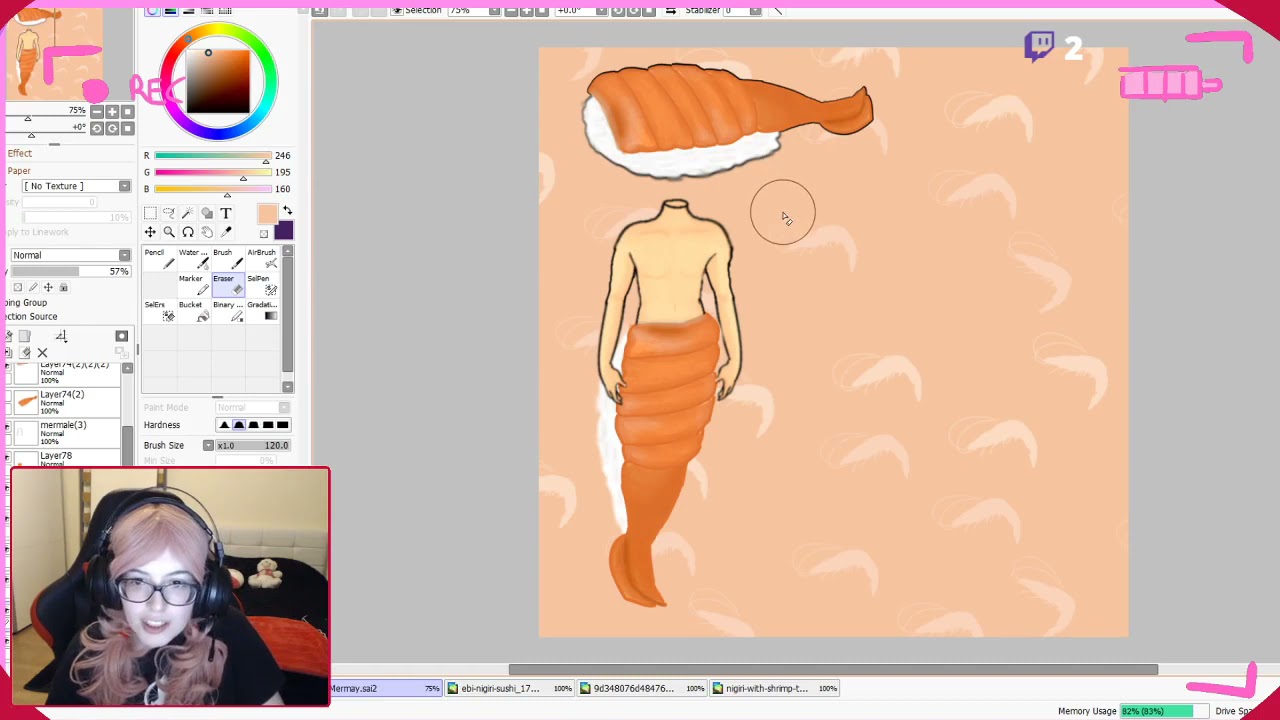Viewport: 1280px width, 720px height.
Task: Set hardness to middle shape
Action: point(253,425)
